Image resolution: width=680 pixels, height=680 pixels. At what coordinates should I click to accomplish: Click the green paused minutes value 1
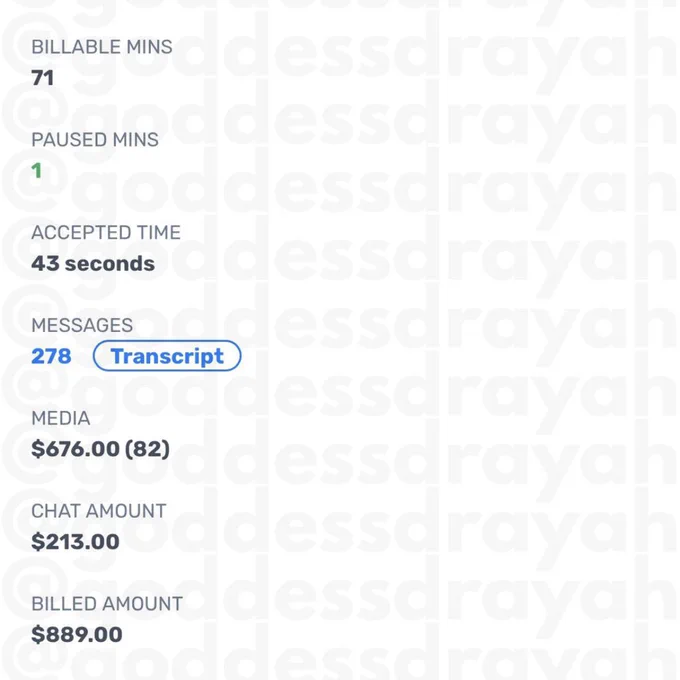tap(37, 170)
